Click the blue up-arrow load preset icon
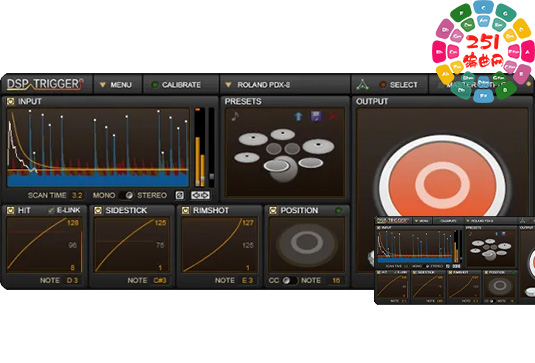This screenshot has height=363, width=535. (x=299, y=116)
